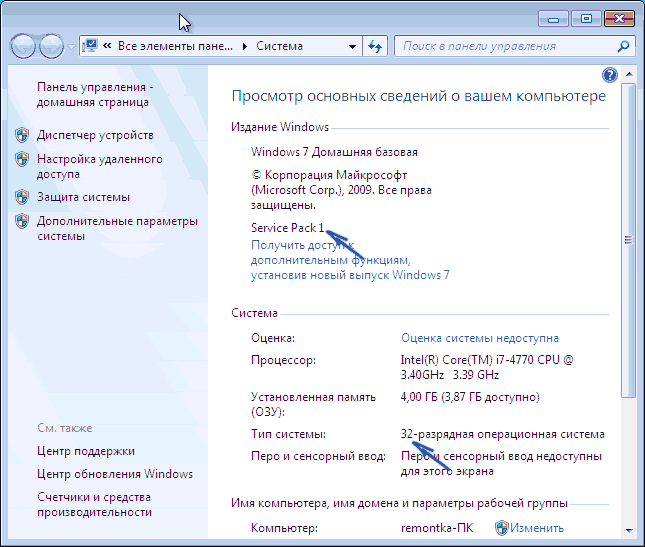Image resolution: width=645 pixels, height=547 pixels.
Task: Click the computer icon in address bar
Action: 90,46
